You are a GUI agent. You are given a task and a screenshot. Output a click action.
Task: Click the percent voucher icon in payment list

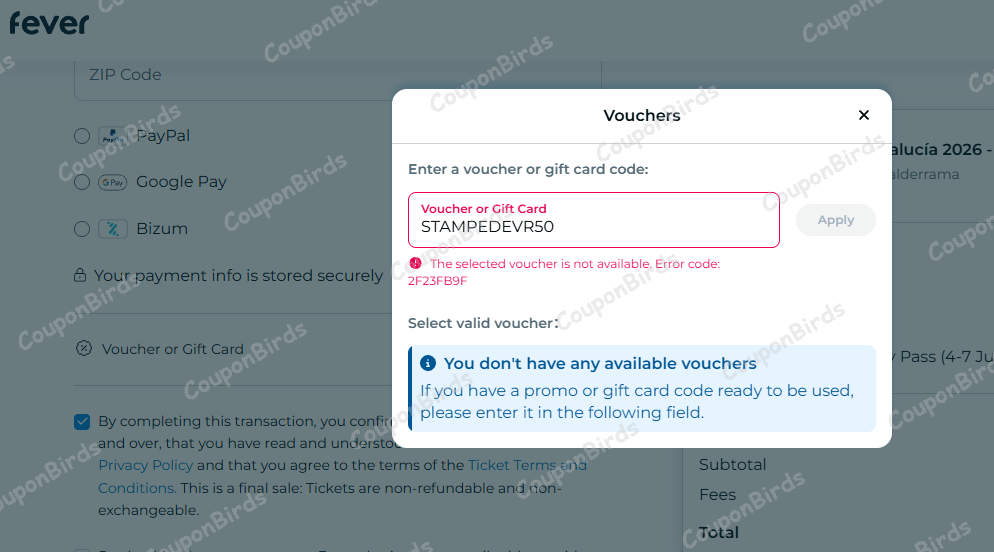coord(84,349)
